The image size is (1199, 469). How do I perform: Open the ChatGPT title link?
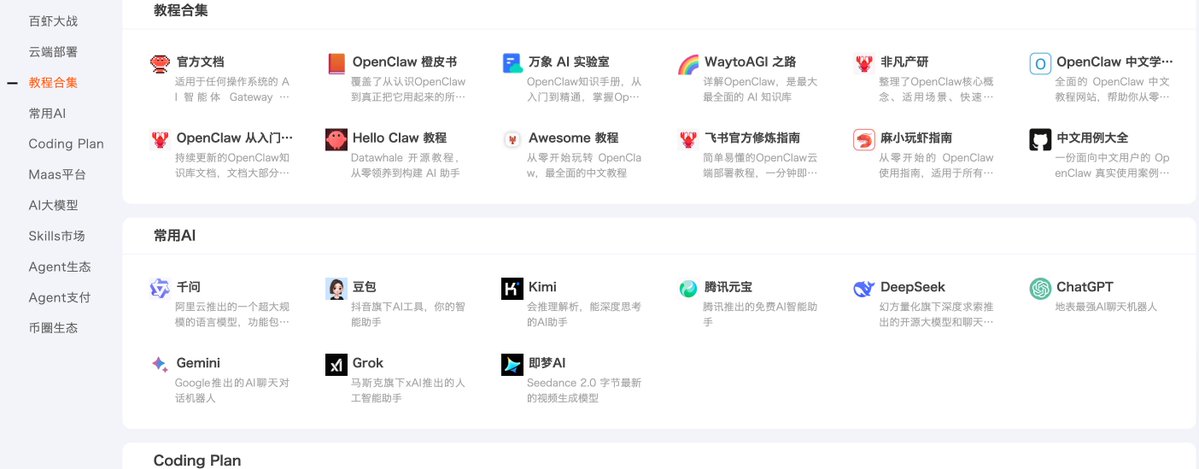point(1085,288)
